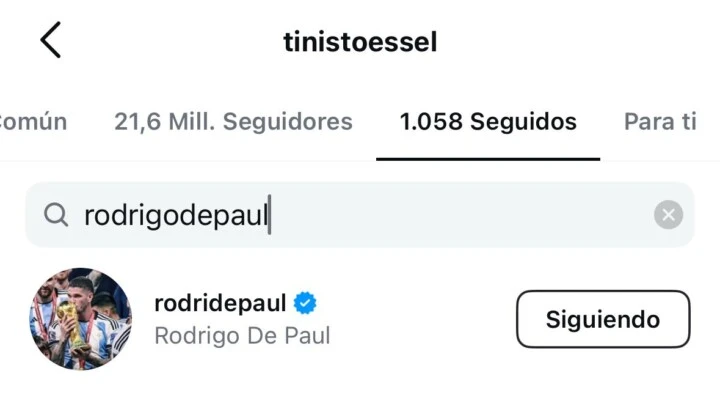Click the underline beneath Seguidos tab
720x409 pixels.
coord(488,159)
